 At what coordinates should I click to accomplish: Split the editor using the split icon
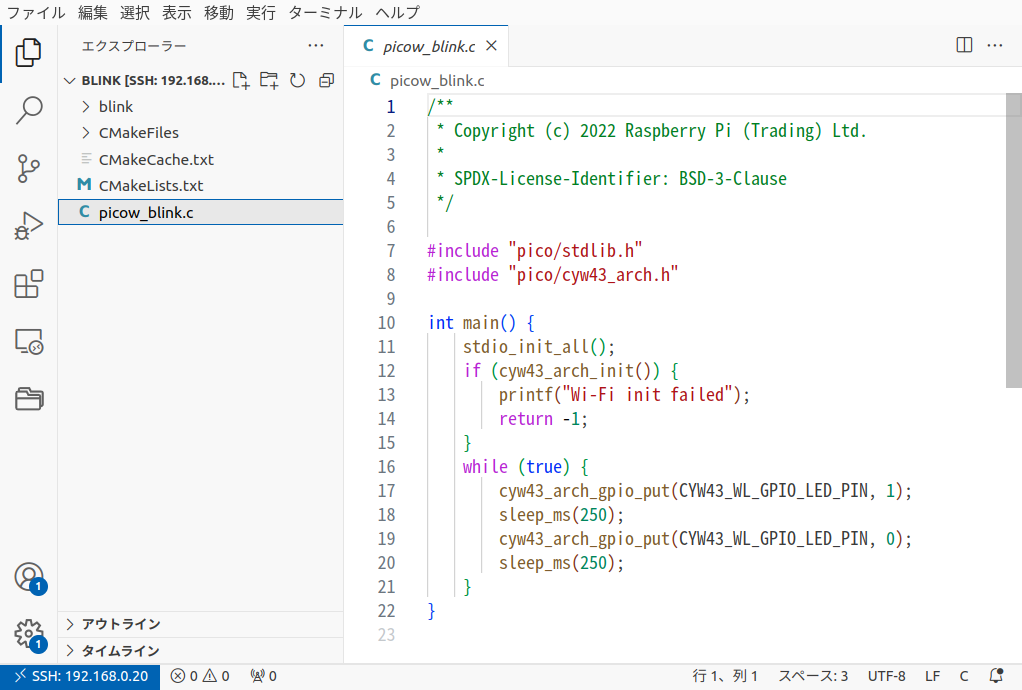[962, 45]
